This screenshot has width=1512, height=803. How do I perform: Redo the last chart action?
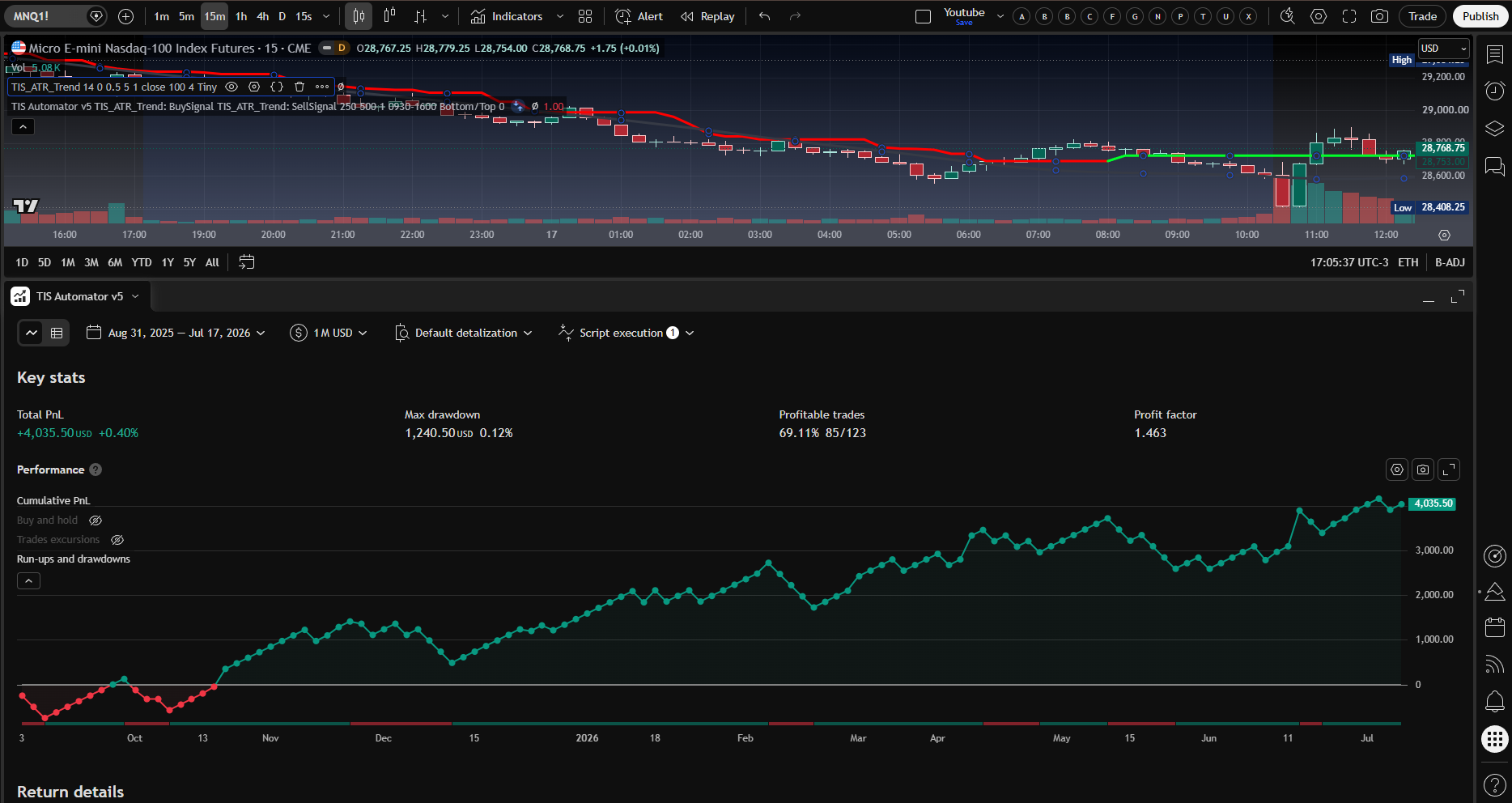pos(795,16)
